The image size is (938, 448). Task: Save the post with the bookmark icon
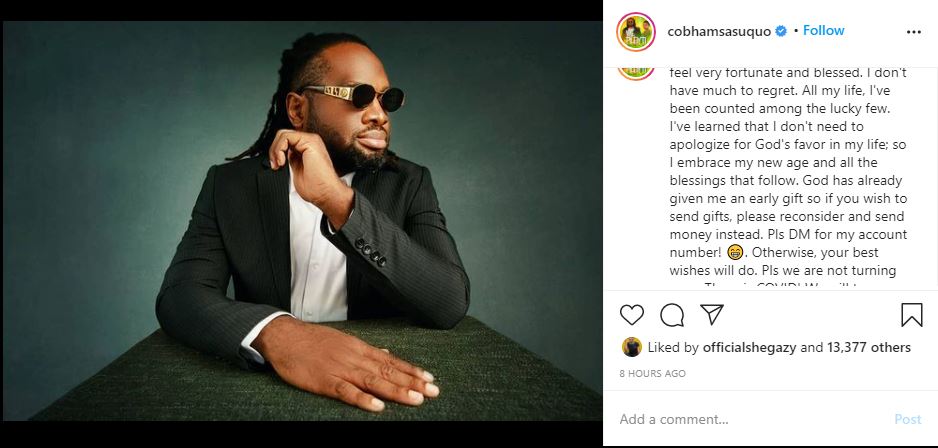(911, 316)
